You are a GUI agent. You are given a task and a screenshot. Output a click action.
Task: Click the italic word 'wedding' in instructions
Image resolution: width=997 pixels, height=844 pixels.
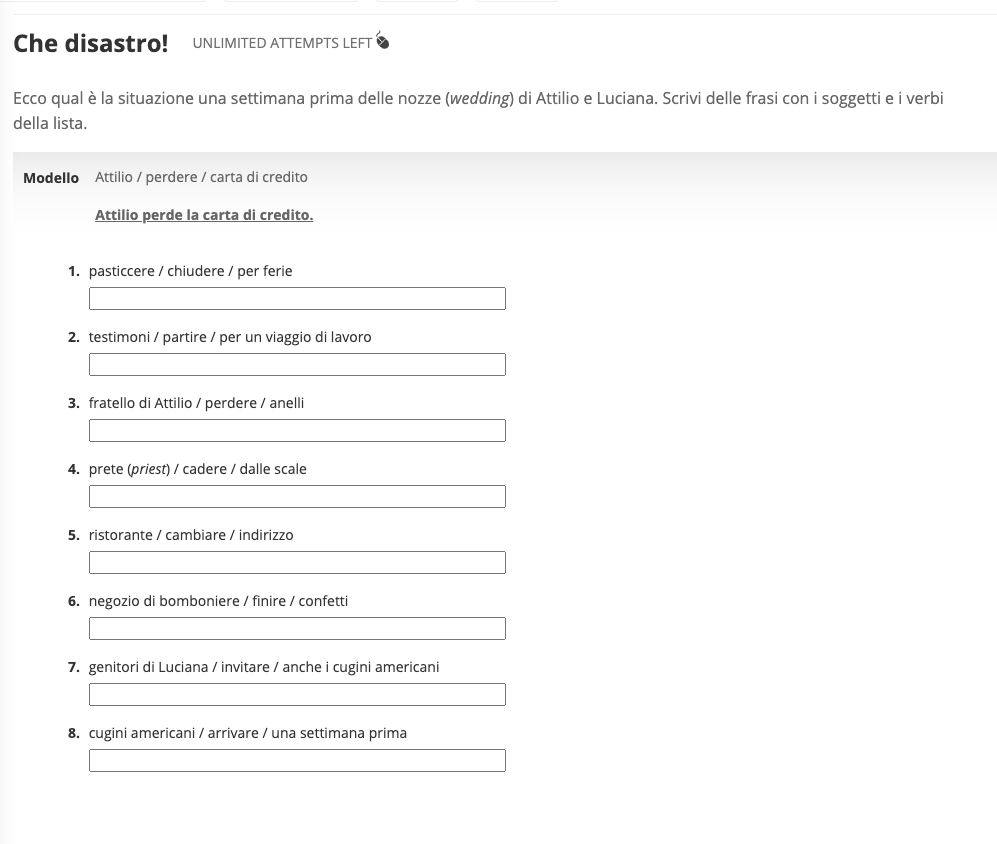(480, 99)
